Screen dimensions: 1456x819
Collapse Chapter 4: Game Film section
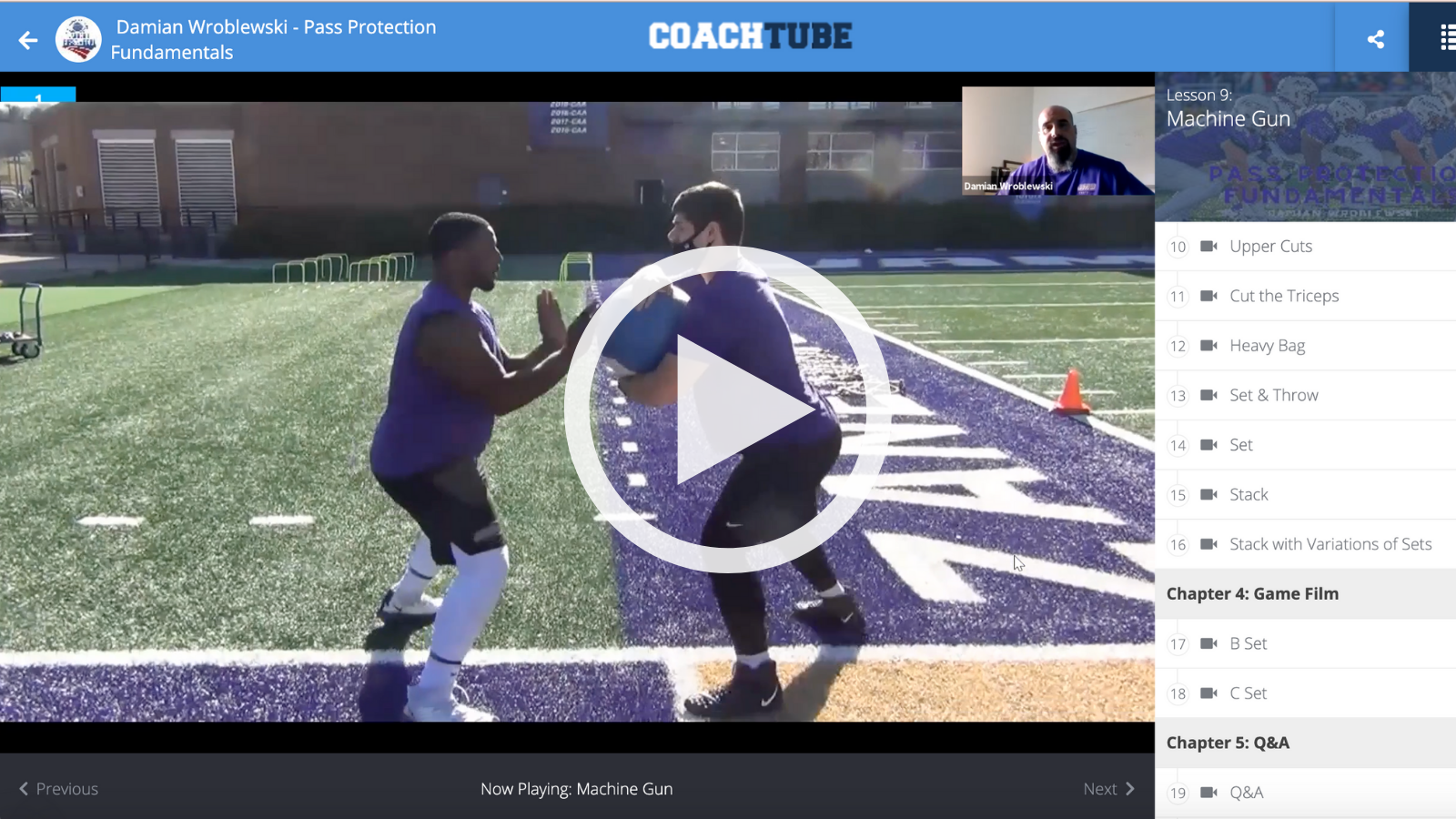(x=1306, y=594)
